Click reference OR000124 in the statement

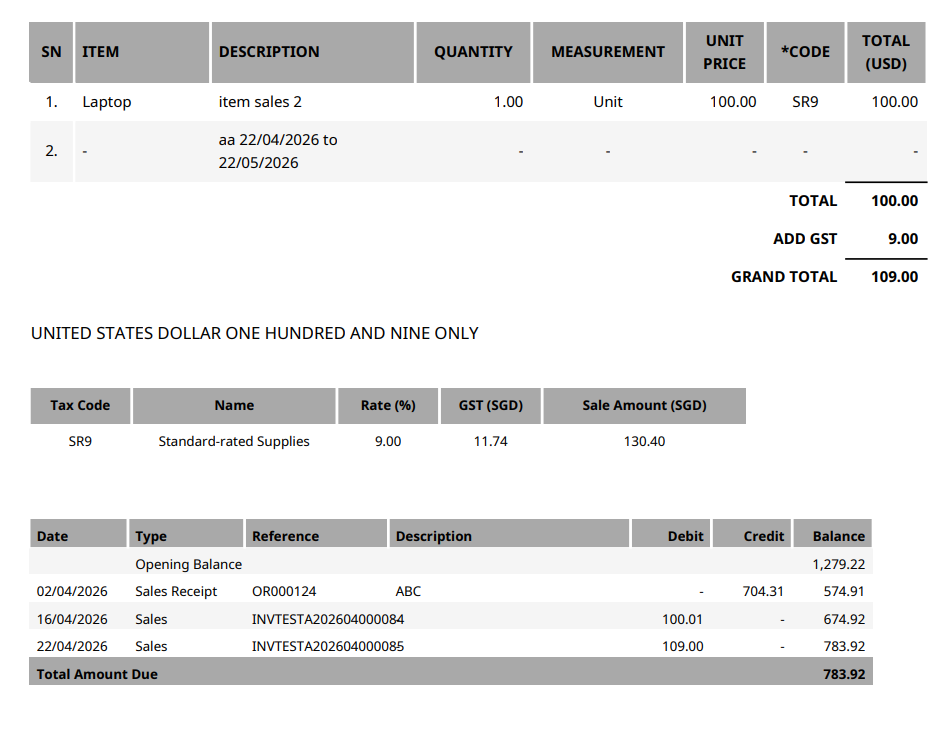[284, 592]
